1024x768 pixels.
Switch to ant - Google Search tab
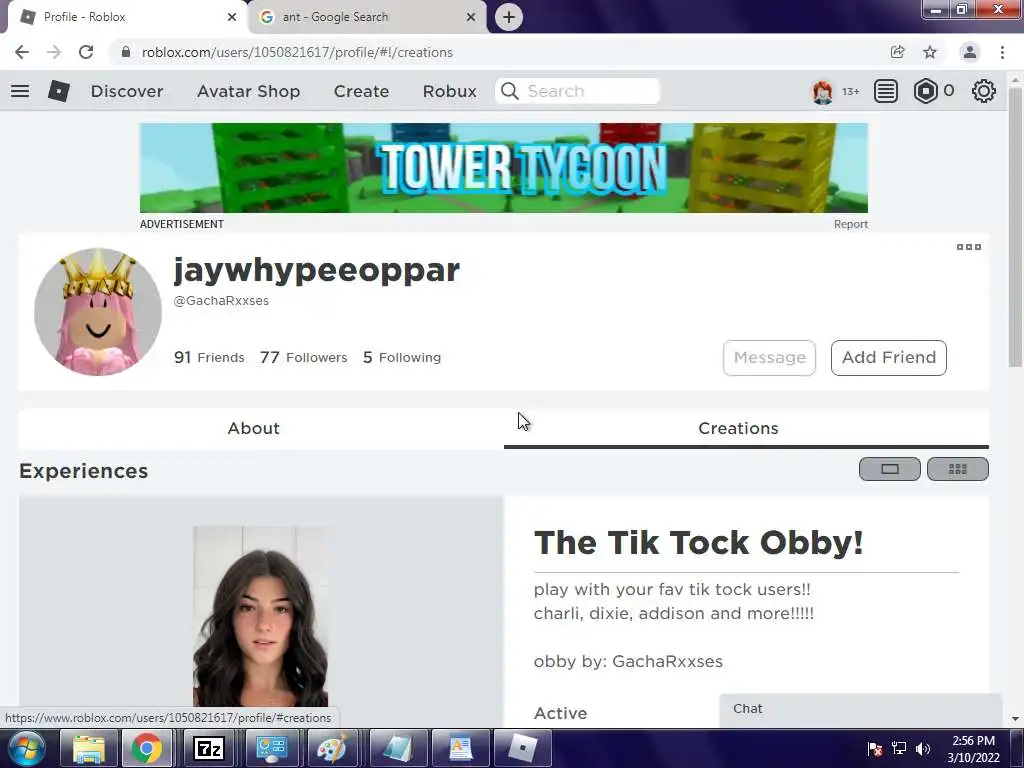point(368,17)
